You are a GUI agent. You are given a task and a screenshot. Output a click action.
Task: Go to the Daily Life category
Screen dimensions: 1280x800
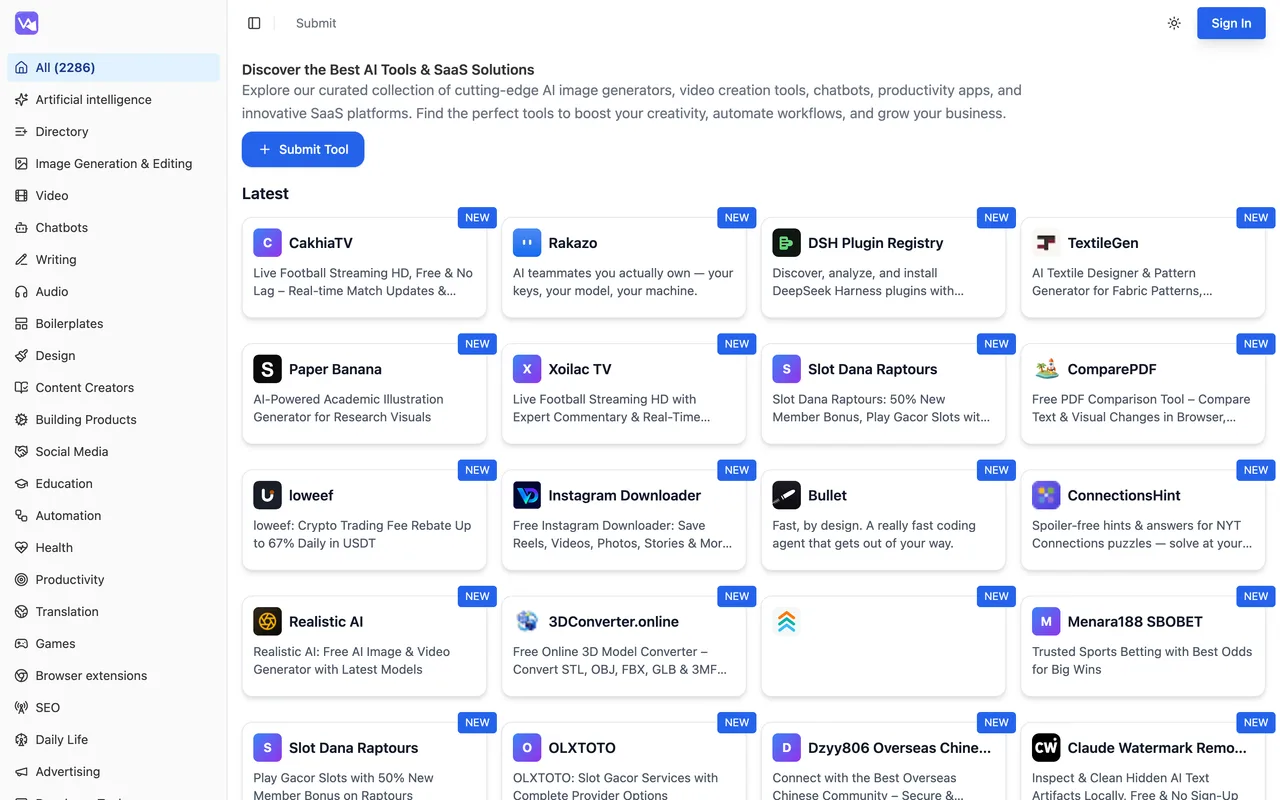[113, 739]
